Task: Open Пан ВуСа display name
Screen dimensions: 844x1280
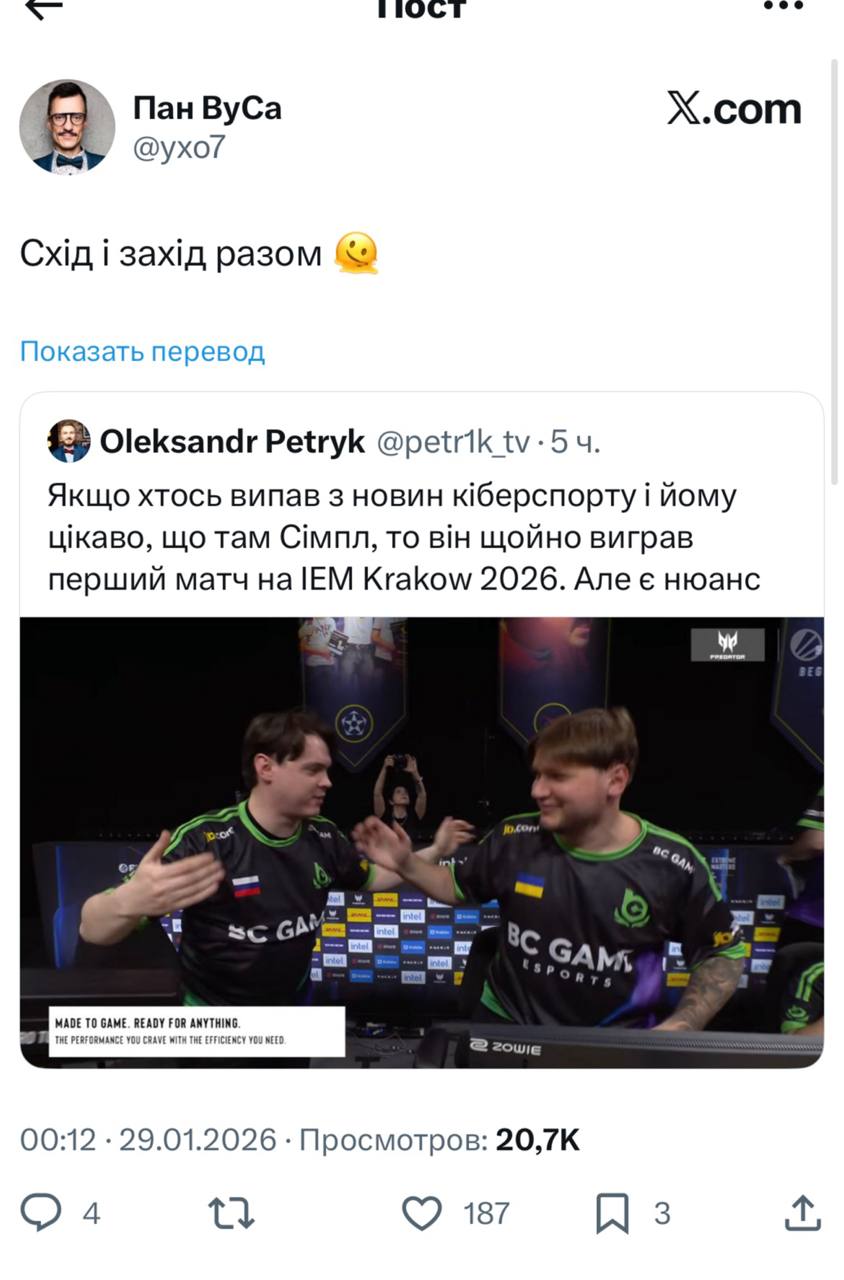Action: [x=207, y=108]
